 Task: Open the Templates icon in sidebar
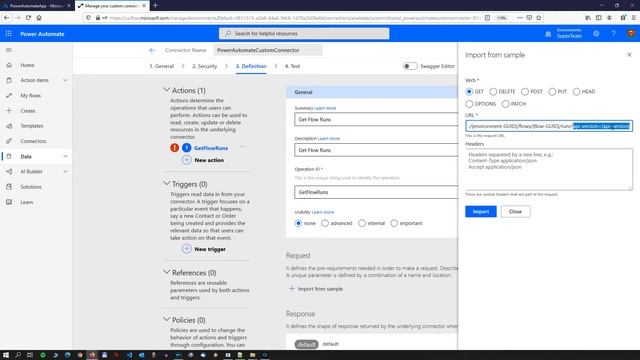9,126
